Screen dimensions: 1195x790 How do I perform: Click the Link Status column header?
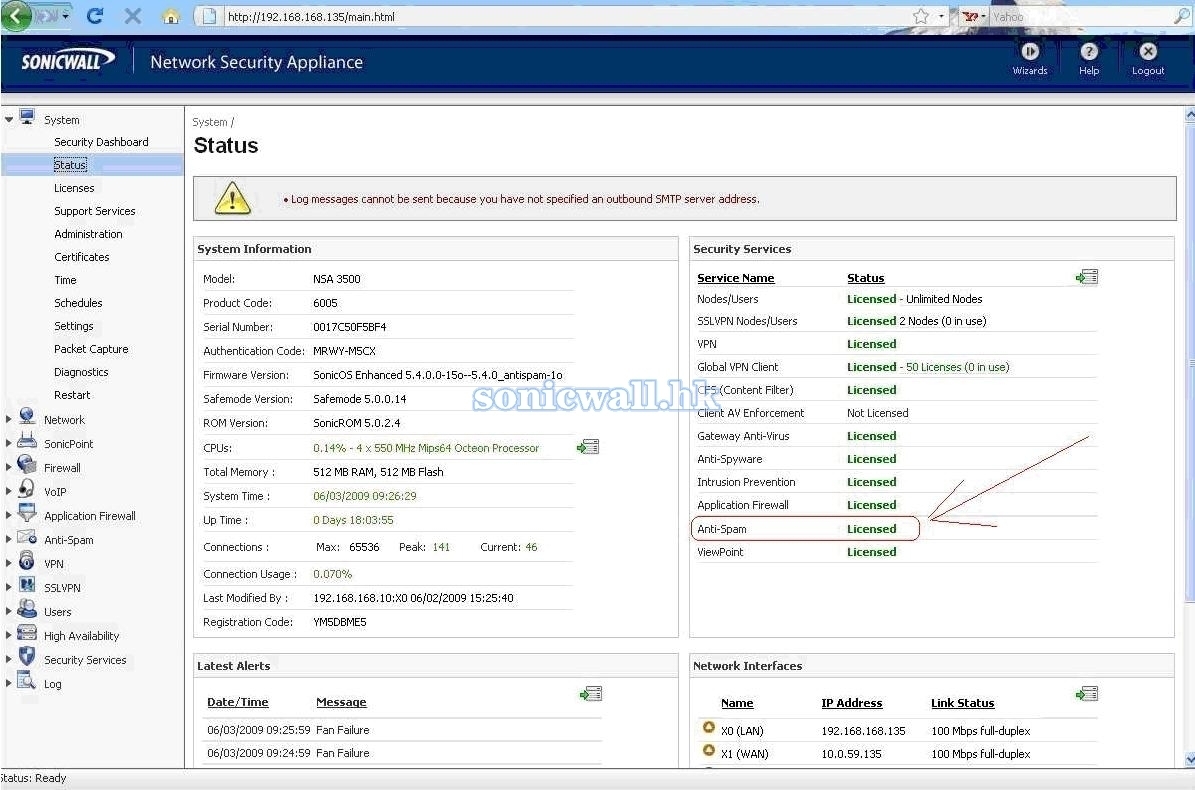point(963,703)
